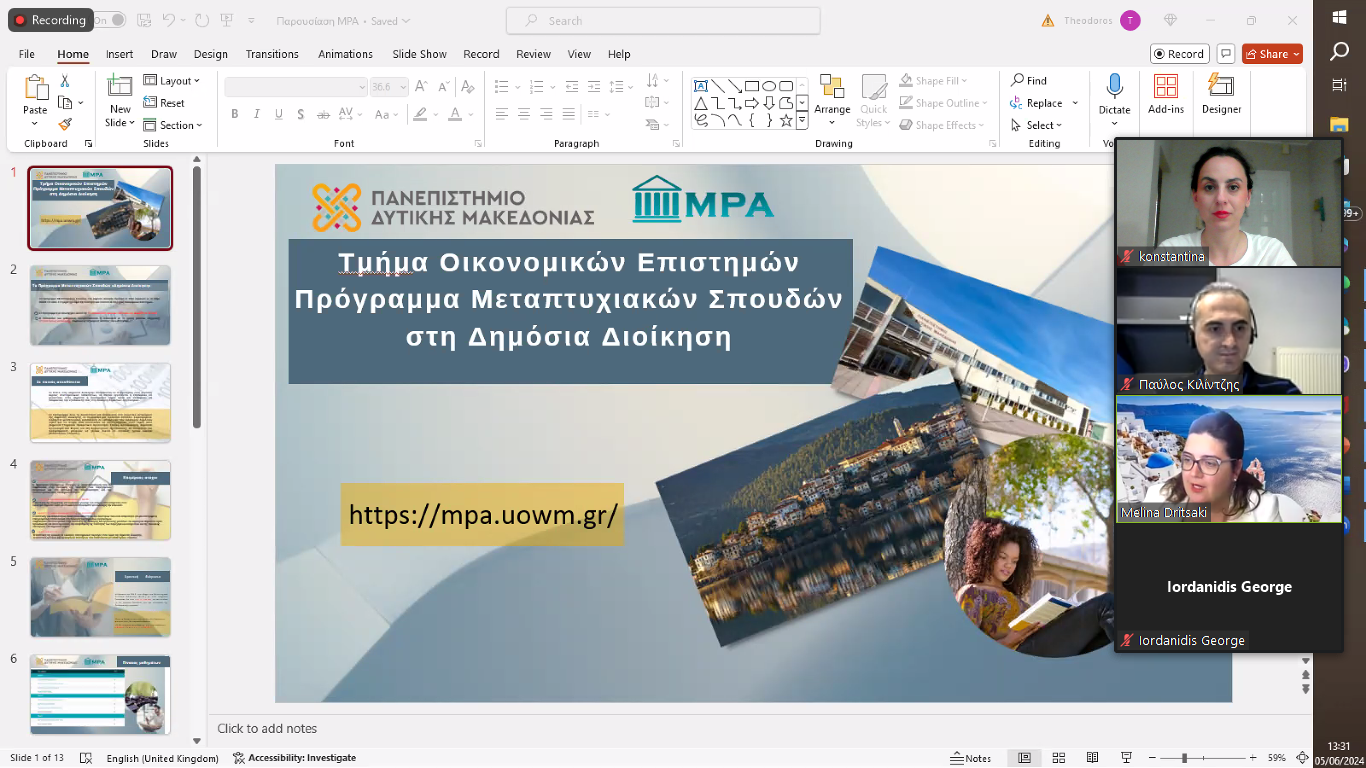Select the five-point Star shape
The image size is (1366, 768).
point(786,120)
